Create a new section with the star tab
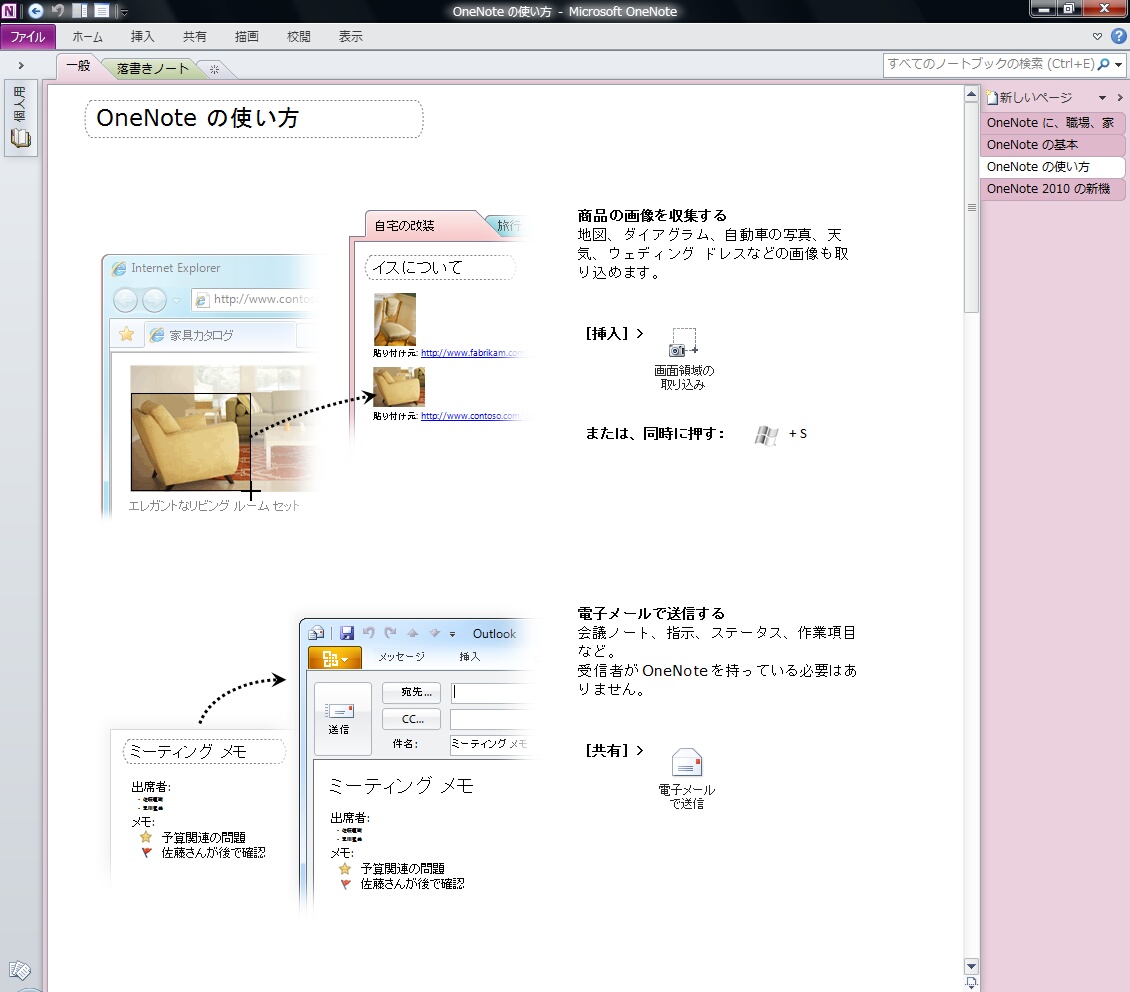The image size is (1130, 992). coord(214,69)
